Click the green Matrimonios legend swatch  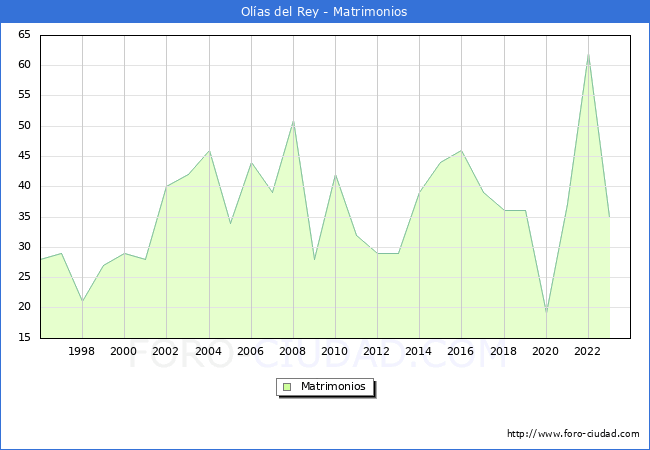[x=287, y=387]
